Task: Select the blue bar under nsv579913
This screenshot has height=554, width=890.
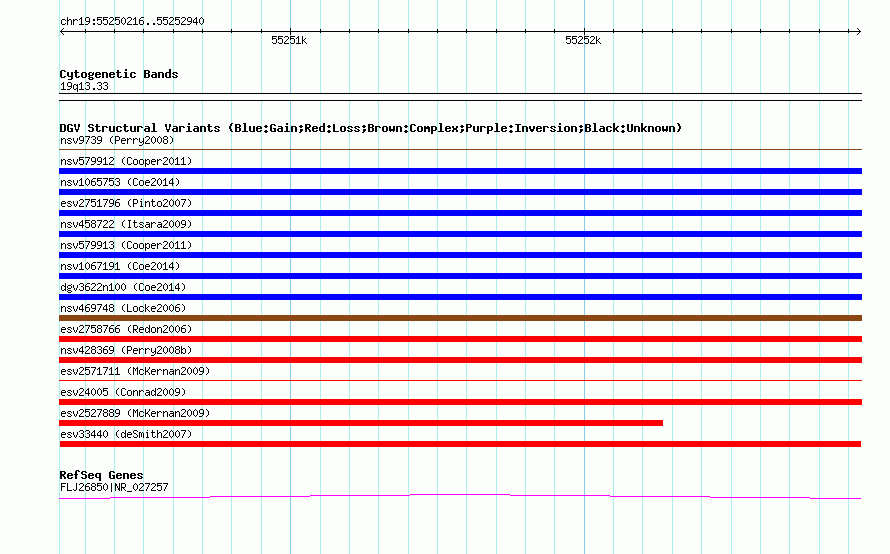Action: click(x=460, y=255)
